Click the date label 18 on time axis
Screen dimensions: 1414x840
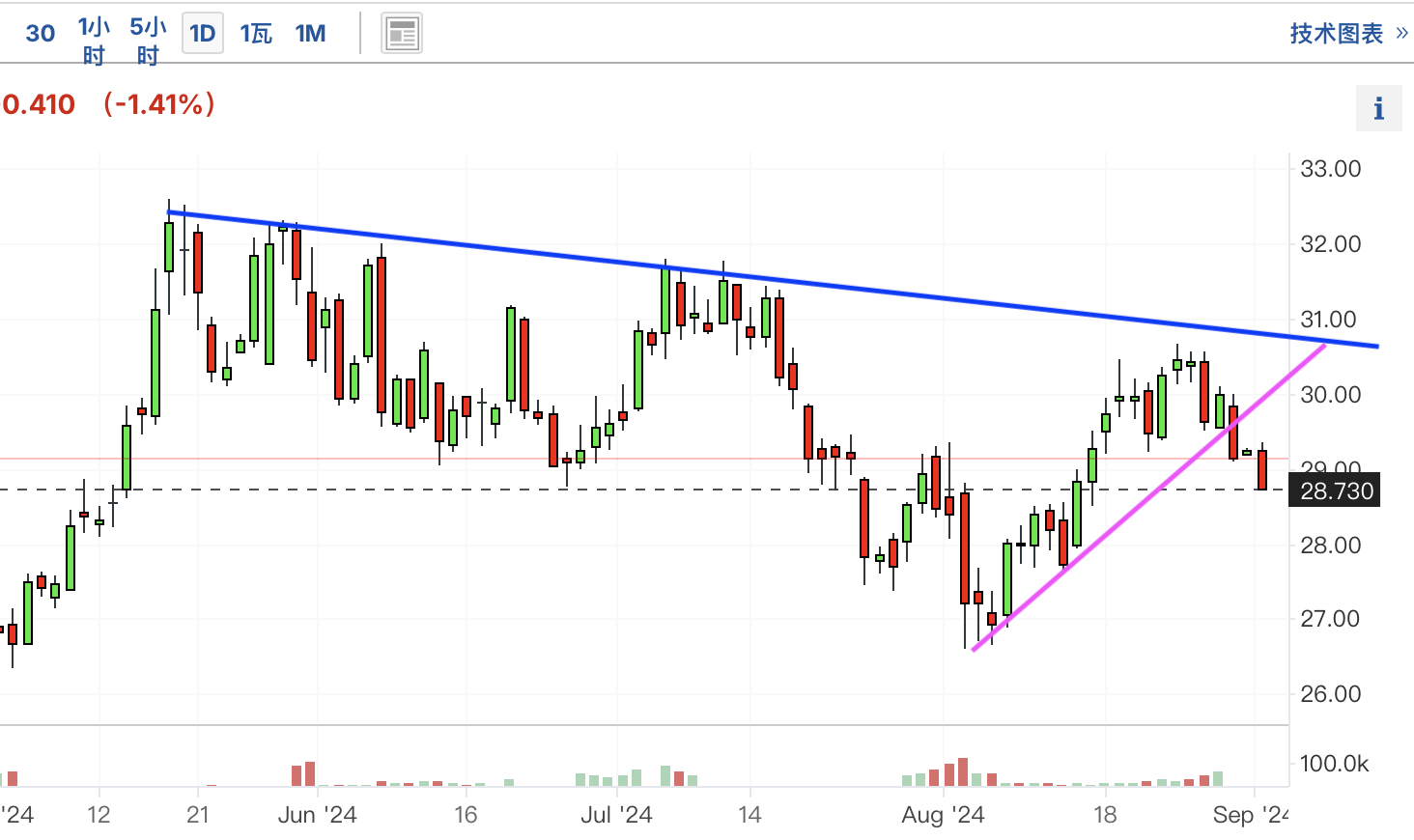[x=1105, y=815]
